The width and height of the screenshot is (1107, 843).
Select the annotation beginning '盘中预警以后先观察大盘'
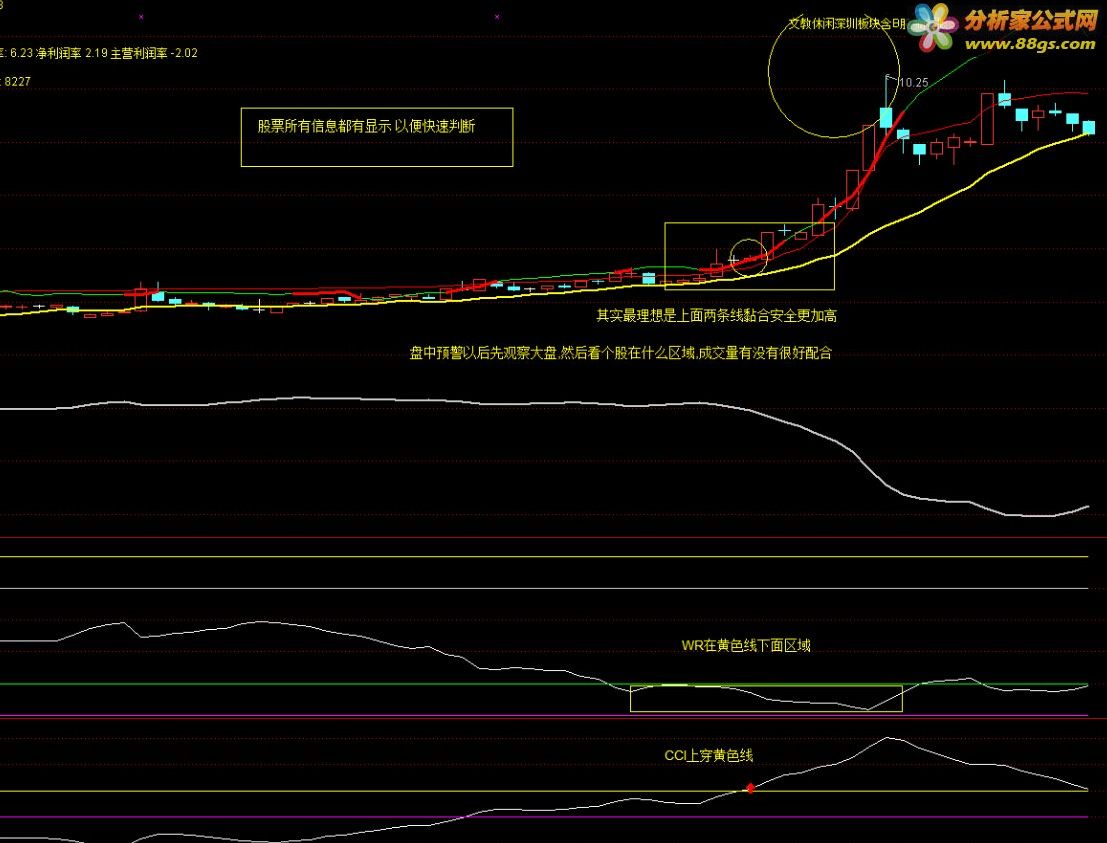[x=621, y=352]
